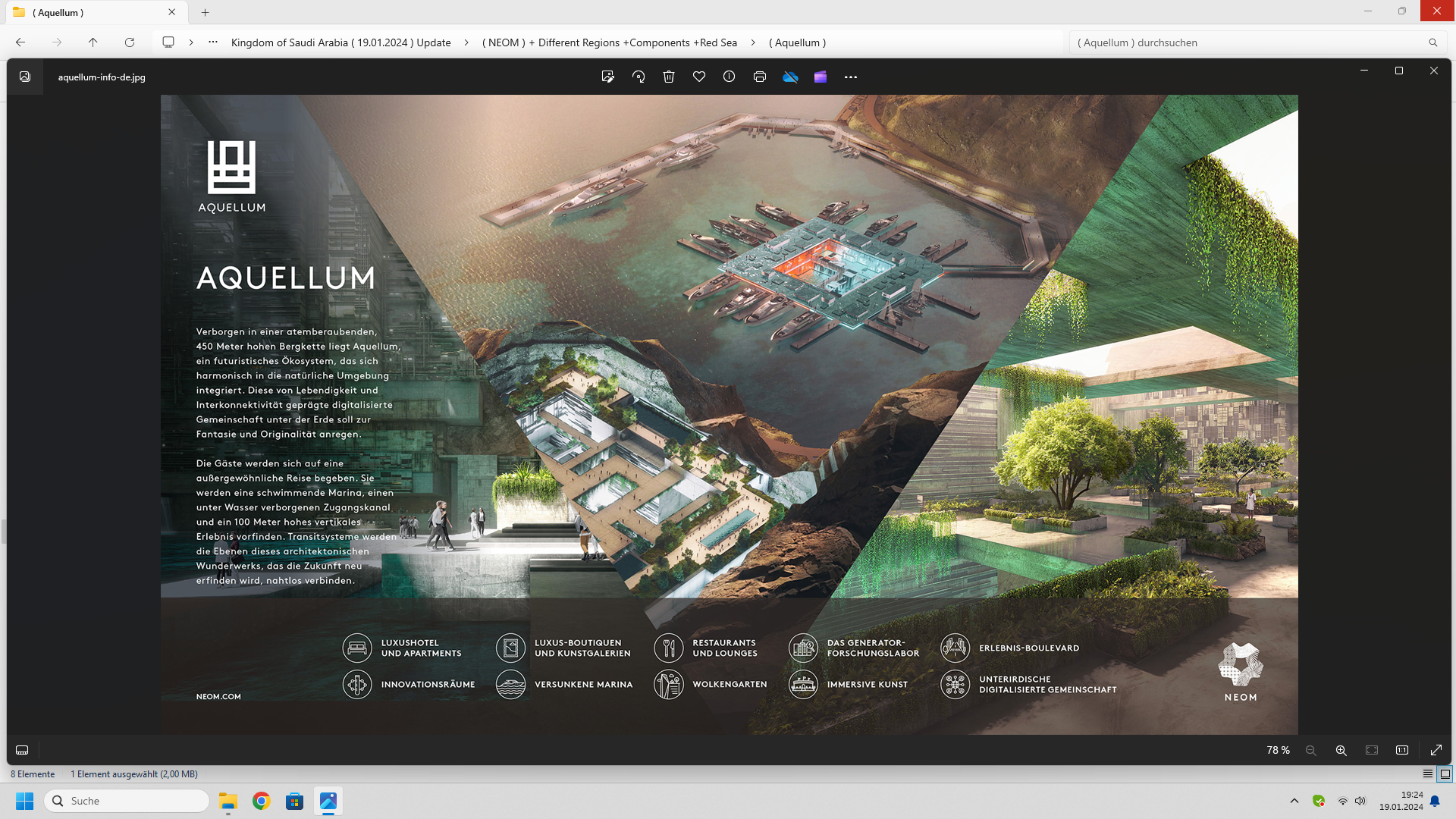Open File Explorer from the taskbar

228,801
